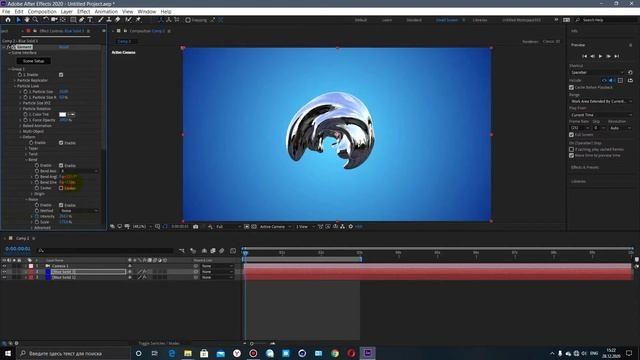Toggle Group 1 Enable checkbox
Viewport: 640px width, 360px height.
61,75
